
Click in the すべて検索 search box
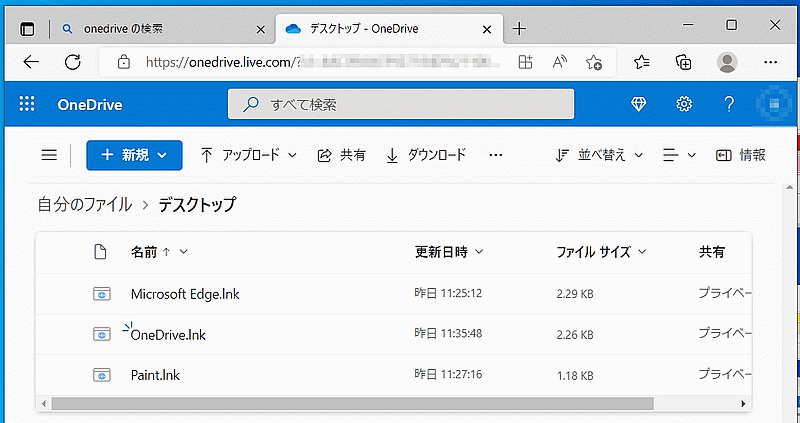[x=401, y=105]
